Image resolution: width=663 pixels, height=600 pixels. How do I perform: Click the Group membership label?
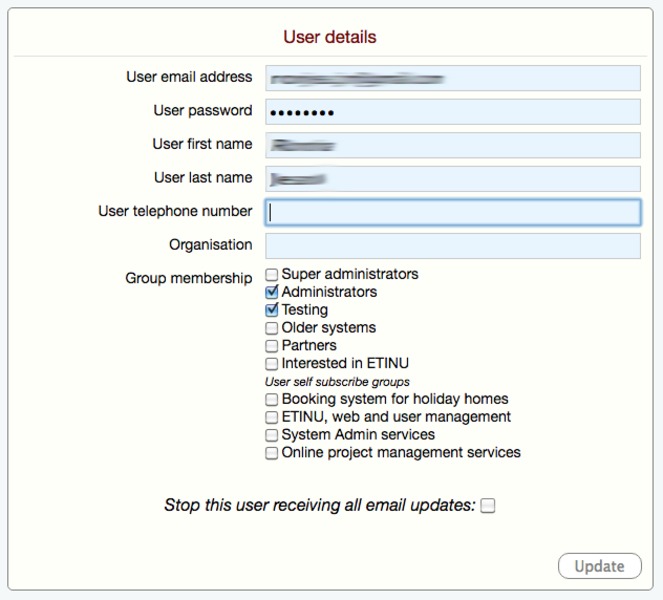coord(188,278)
